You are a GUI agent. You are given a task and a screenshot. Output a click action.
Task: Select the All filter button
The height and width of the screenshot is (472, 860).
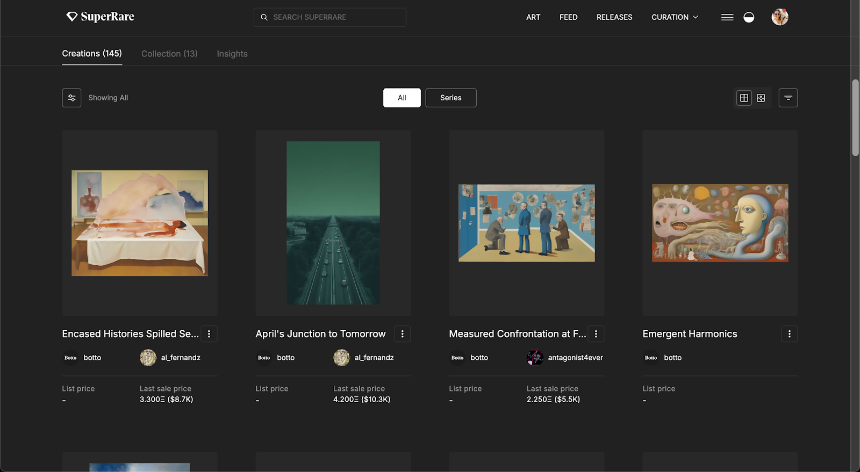click(401, 98)
